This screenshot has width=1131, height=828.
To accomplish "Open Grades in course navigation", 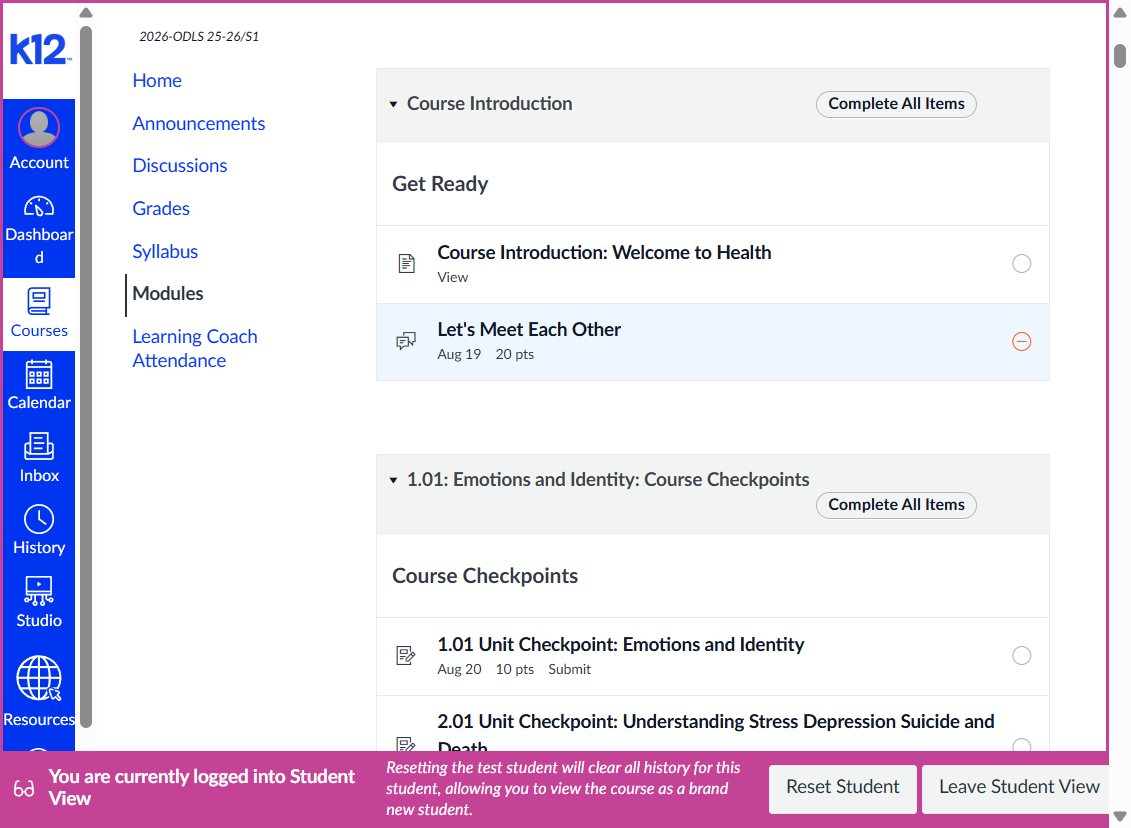I will pyautogui.click(x=161, y=208).
